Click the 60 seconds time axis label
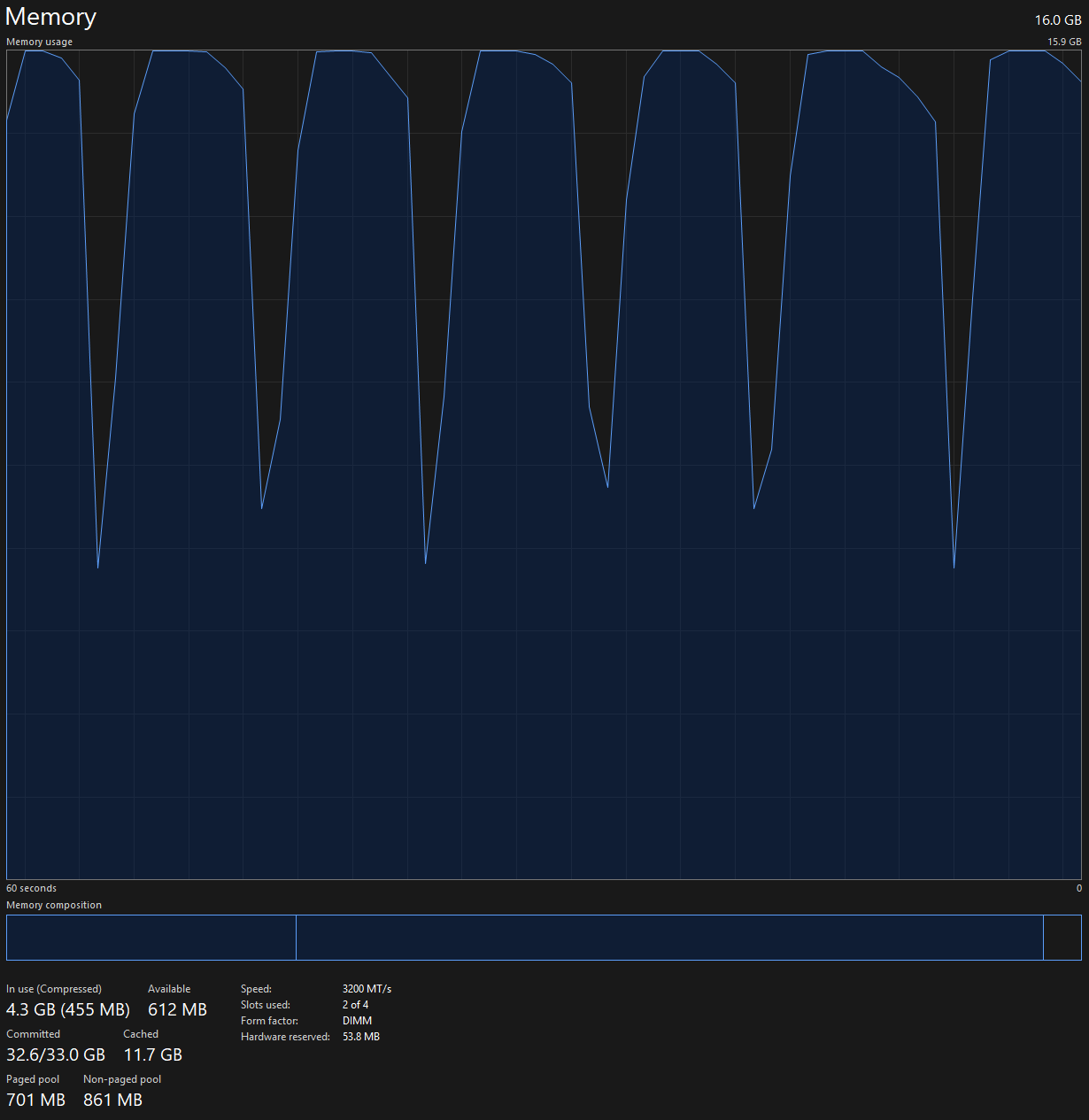This screenshot has width=1089, height=1120. point(32,888)
